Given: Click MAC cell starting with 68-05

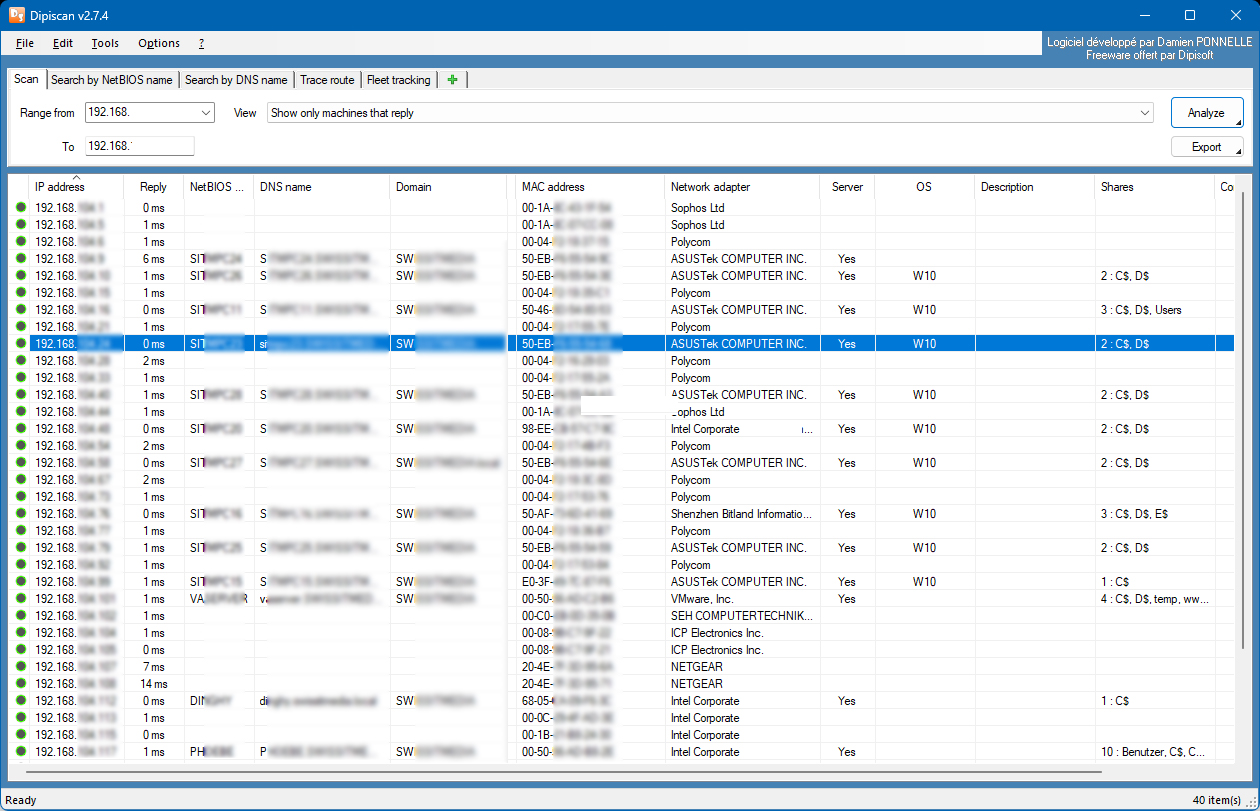Looking at the screenshot, I should [568, 701].
